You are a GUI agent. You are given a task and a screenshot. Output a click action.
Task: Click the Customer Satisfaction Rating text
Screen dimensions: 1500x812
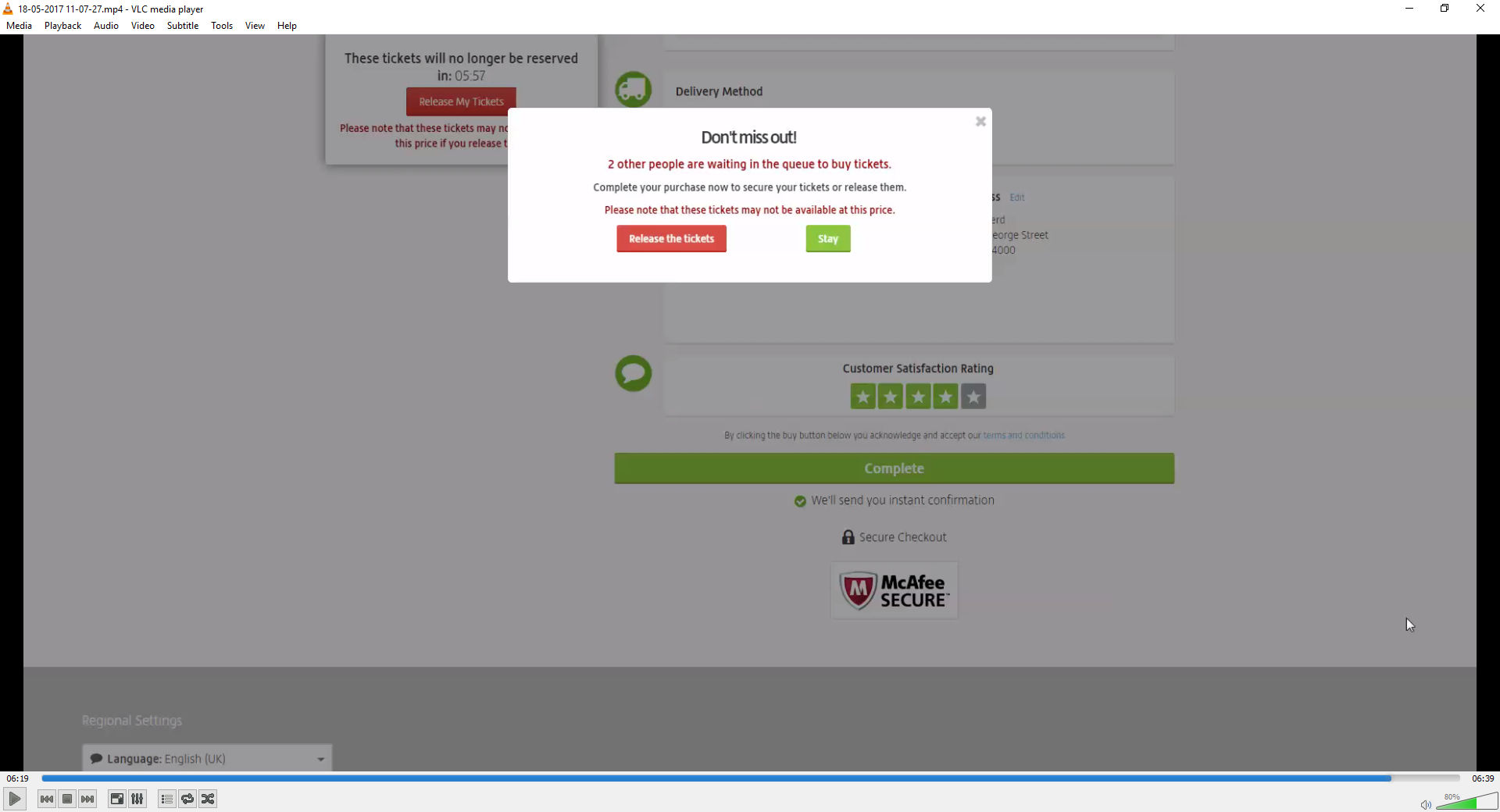(918, 369)
